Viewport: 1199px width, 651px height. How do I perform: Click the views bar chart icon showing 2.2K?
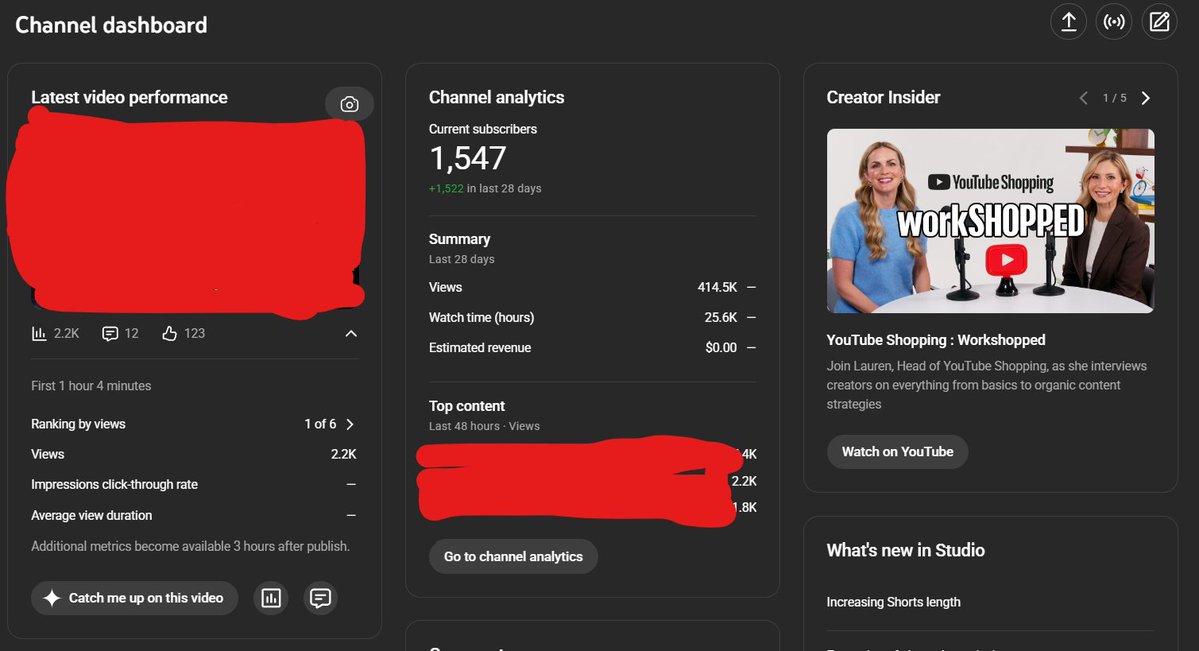pos(39,334)
